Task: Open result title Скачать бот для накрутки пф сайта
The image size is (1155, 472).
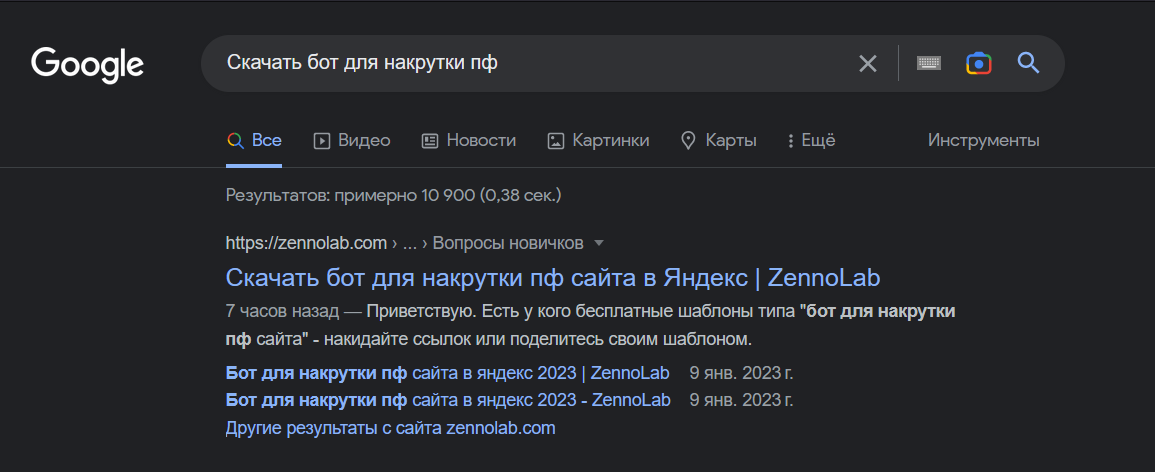Action: pos(552,278)
